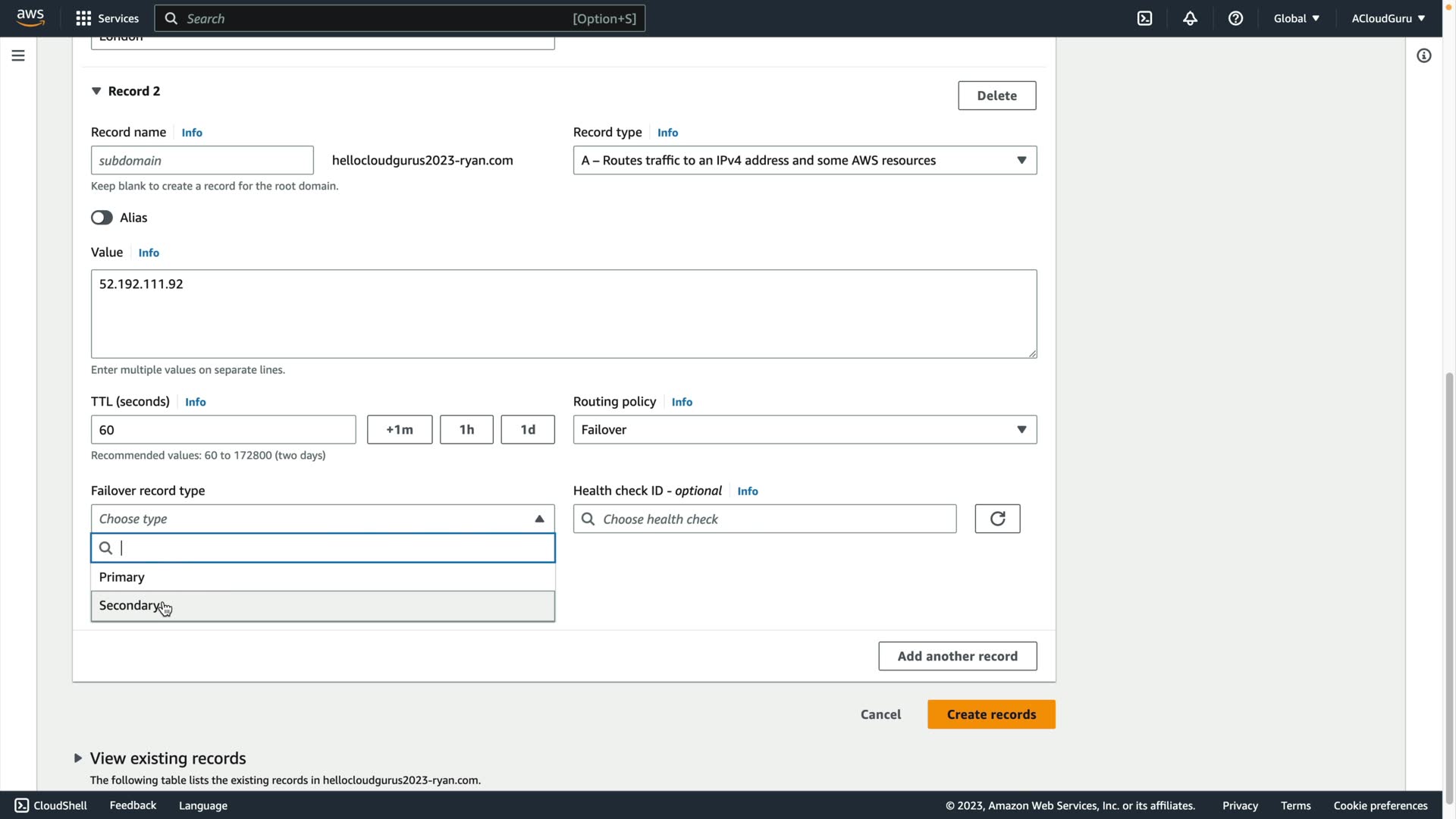Open the hamburger side navigation menu
The image size is (1456, 819).
pyautogui.click(x=18, y=55)
